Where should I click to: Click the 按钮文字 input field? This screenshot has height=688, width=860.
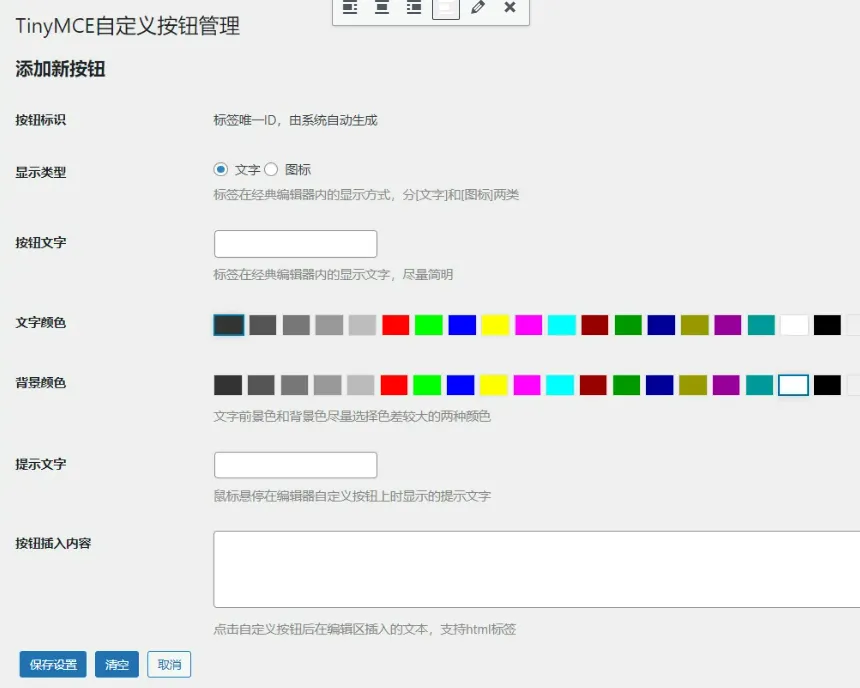(296, 244)
